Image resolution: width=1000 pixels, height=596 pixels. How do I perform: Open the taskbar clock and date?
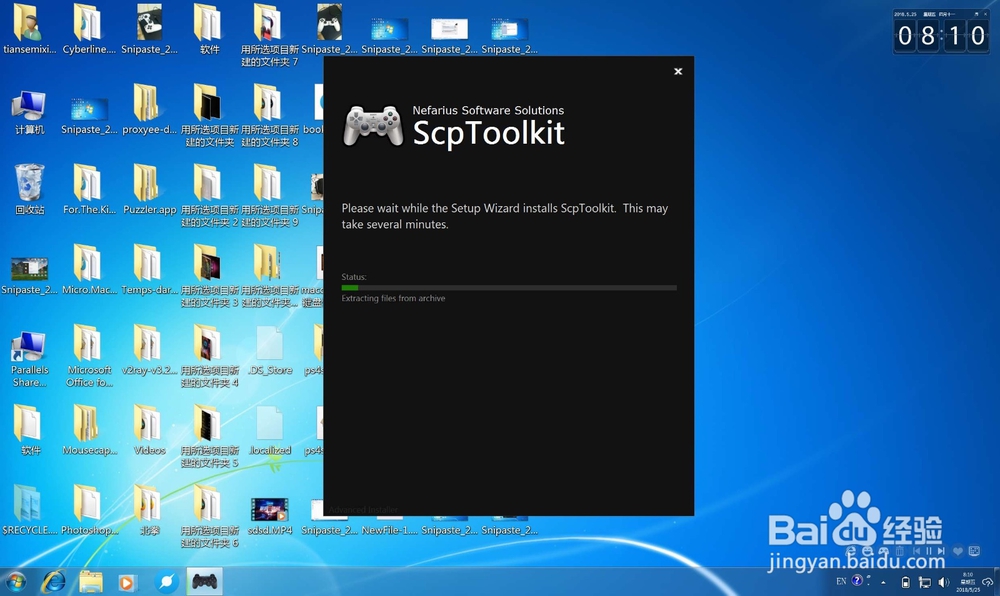click(967, 582)
